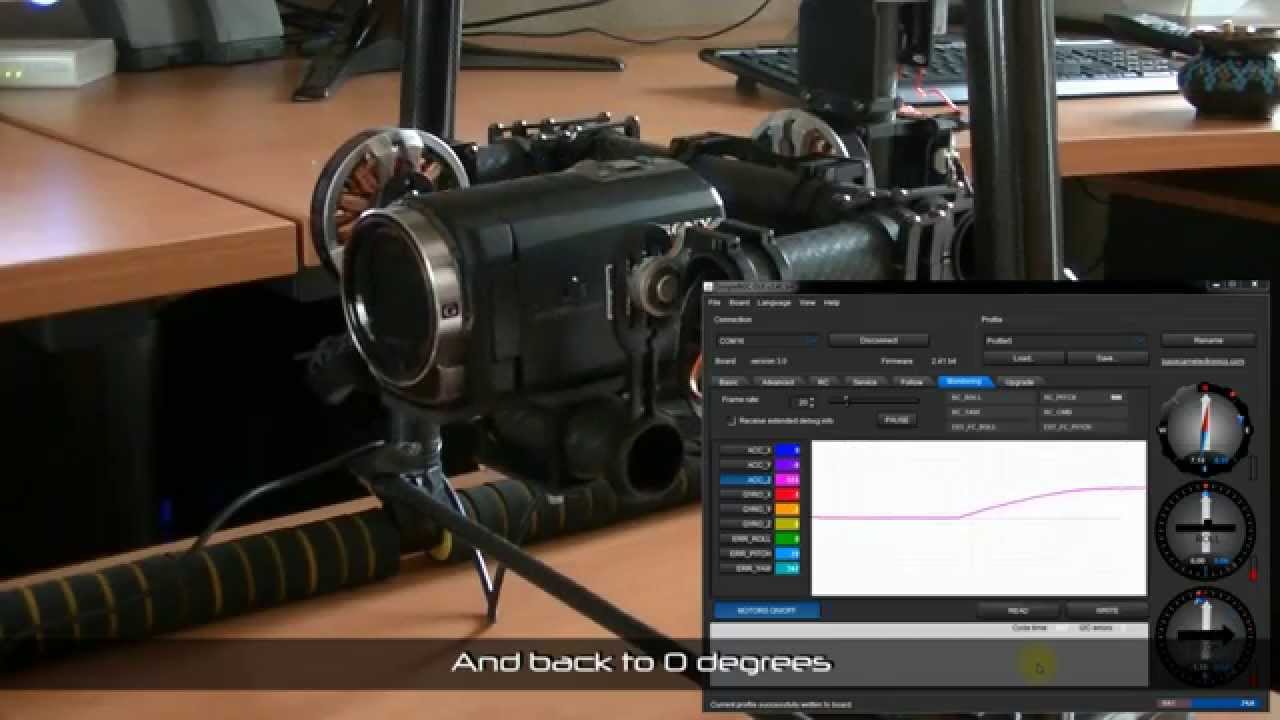Click the yellow GYRO_Z color swatch
The width and height of the screenshot is (1280, 720).
click(788, 524)
